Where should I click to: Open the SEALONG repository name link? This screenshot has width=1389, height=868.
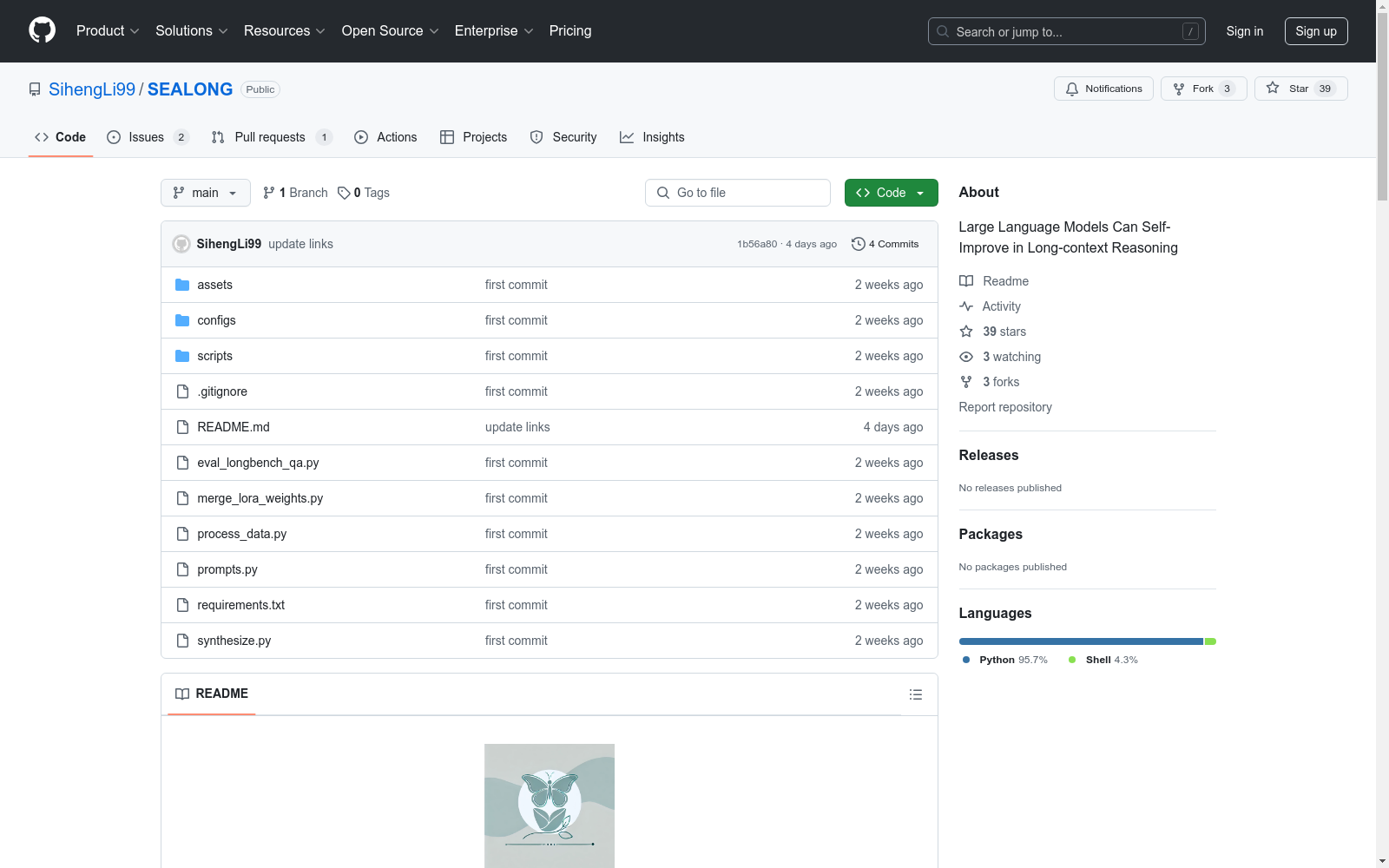tap(190, 89)
